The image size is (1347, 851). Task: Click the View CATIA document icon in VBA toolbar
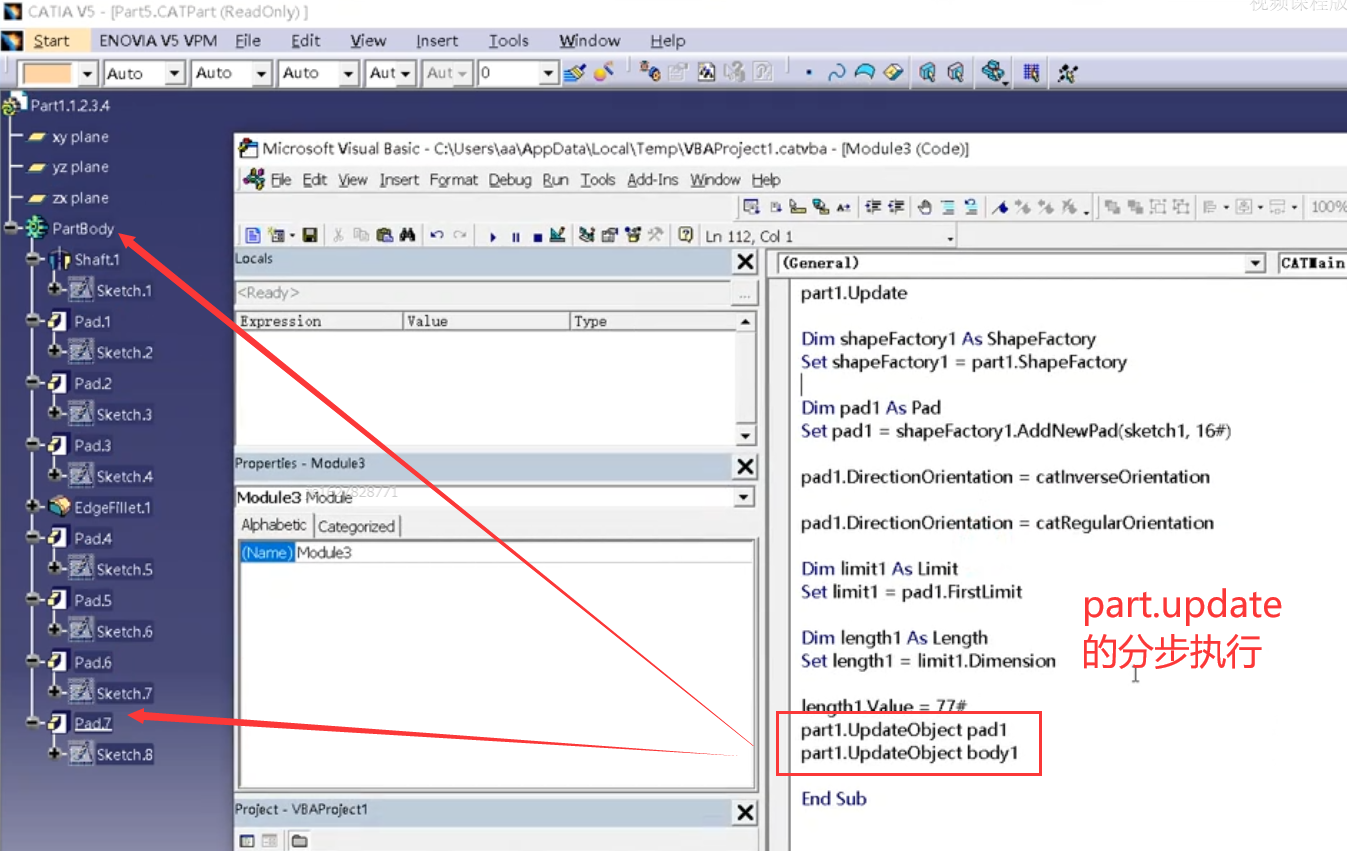(253, 235)
